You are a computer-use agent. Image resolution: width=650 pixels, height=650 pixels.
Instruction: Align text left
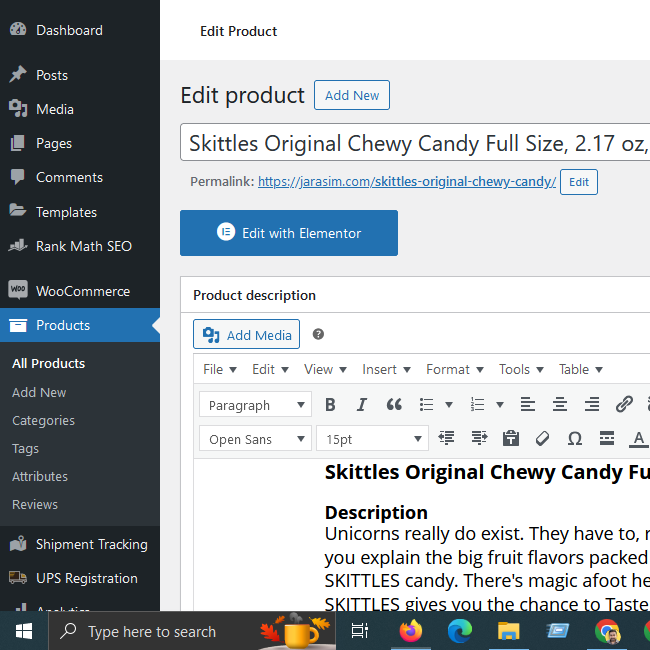click(528, 404)
